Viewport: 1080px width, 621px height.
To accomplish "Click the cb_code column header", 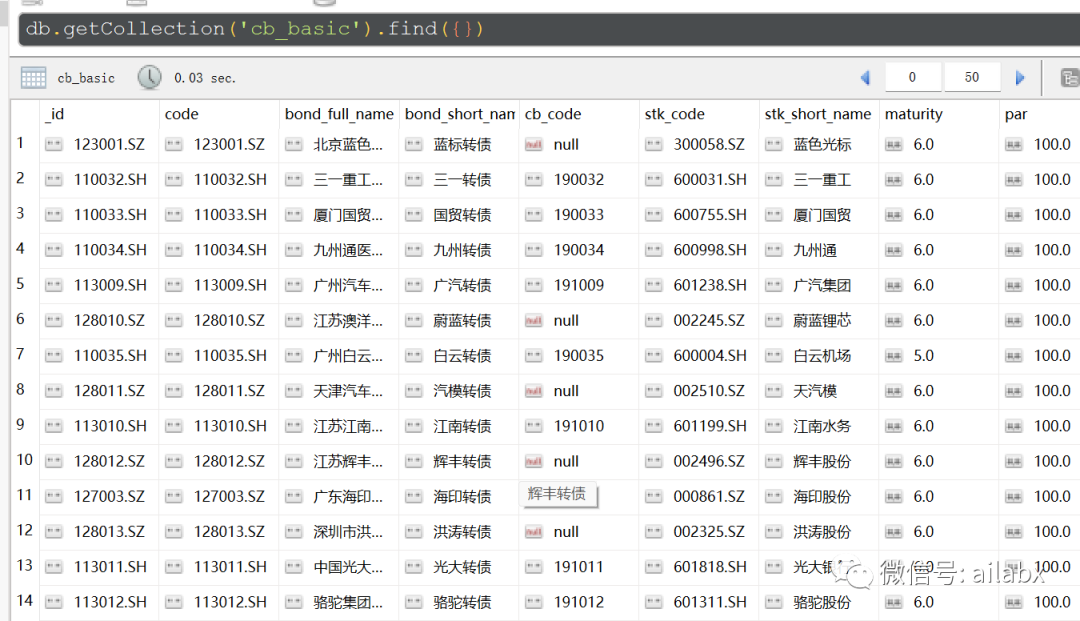I will pos(553,114).
